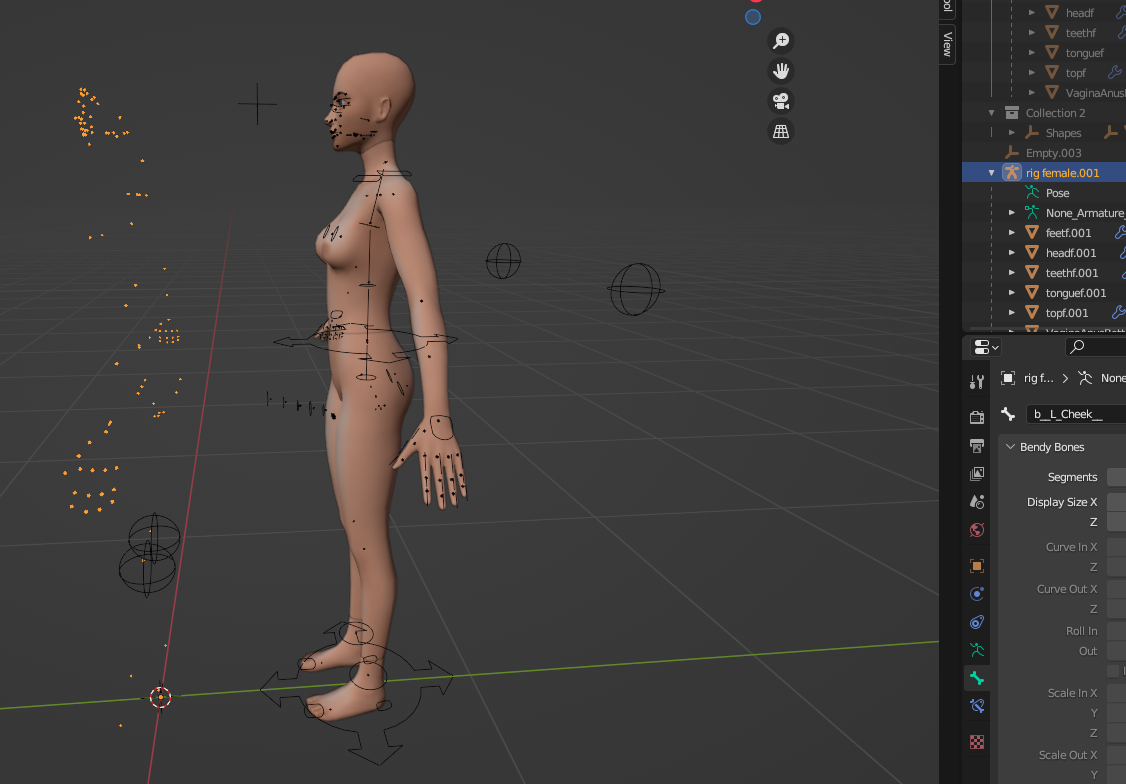Click 'rig f...' breadcrumb text
1126x784 pixels.
tap(1038, 378)
